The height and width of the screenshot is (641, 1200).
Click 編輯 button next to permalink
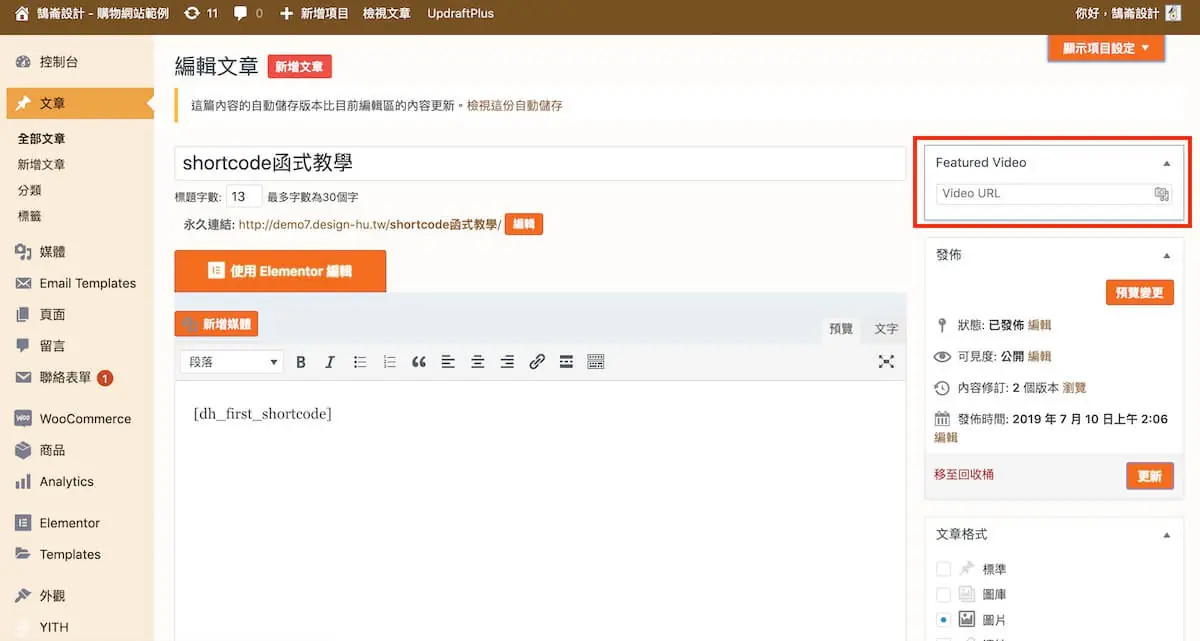[524, 225]
